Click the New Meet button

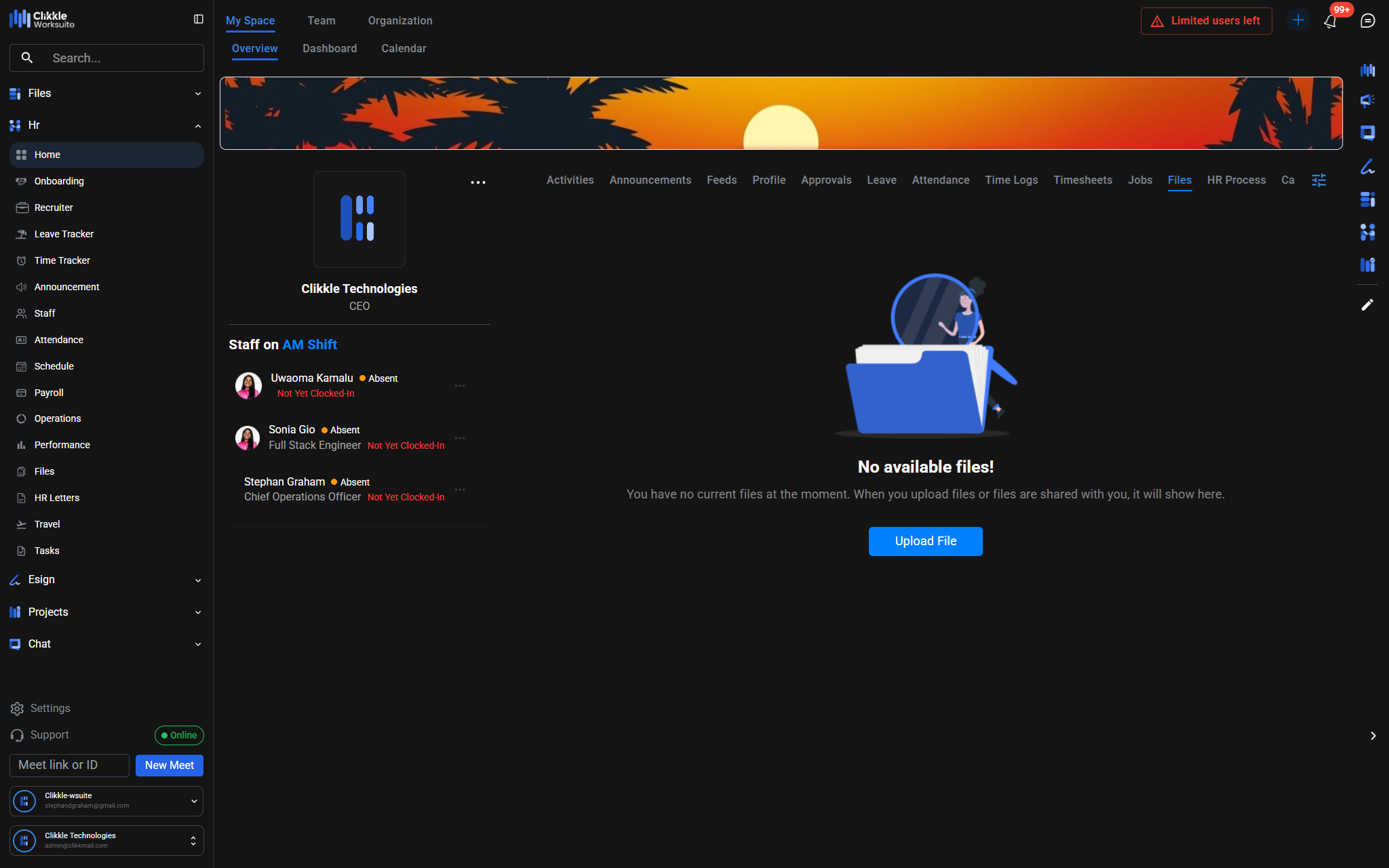pos(170,766)
